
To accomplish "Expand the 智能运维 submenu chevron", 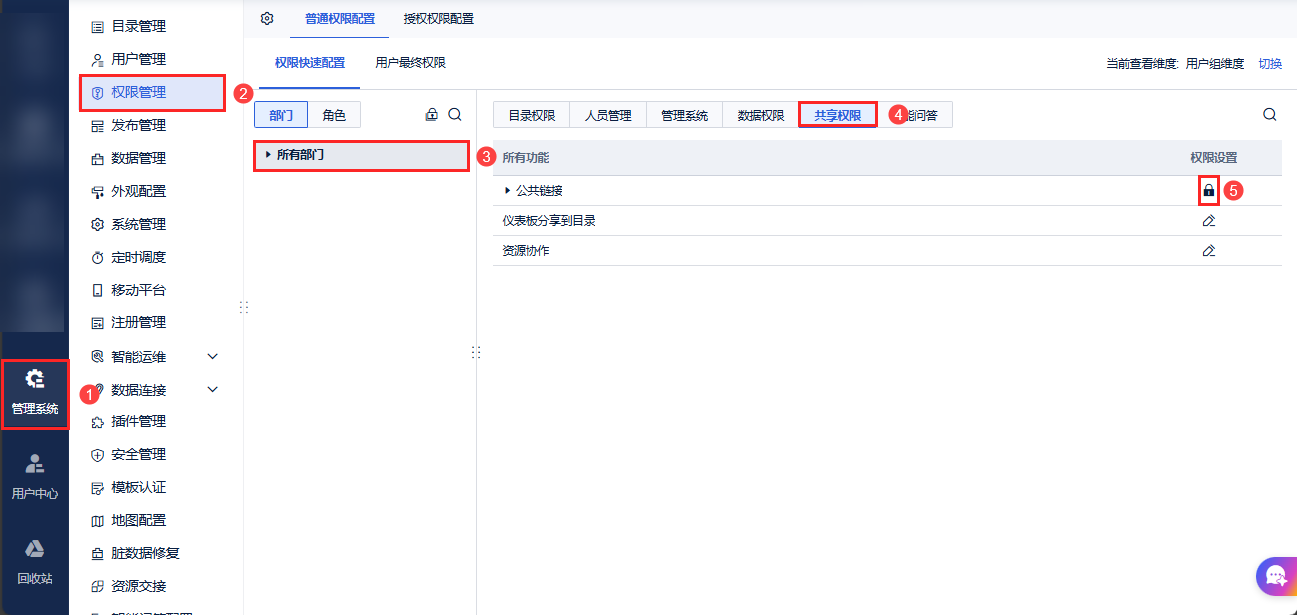I will 212,356.
